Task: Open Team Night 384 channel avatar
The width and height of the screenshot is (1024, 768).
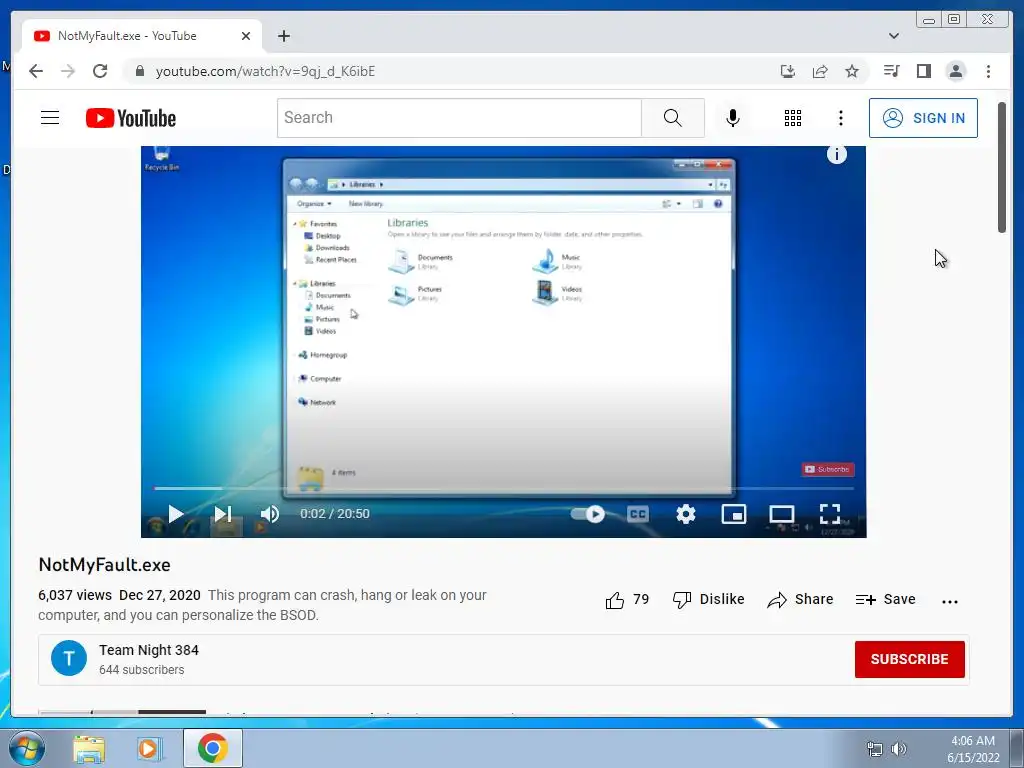Action: point(69,658)
